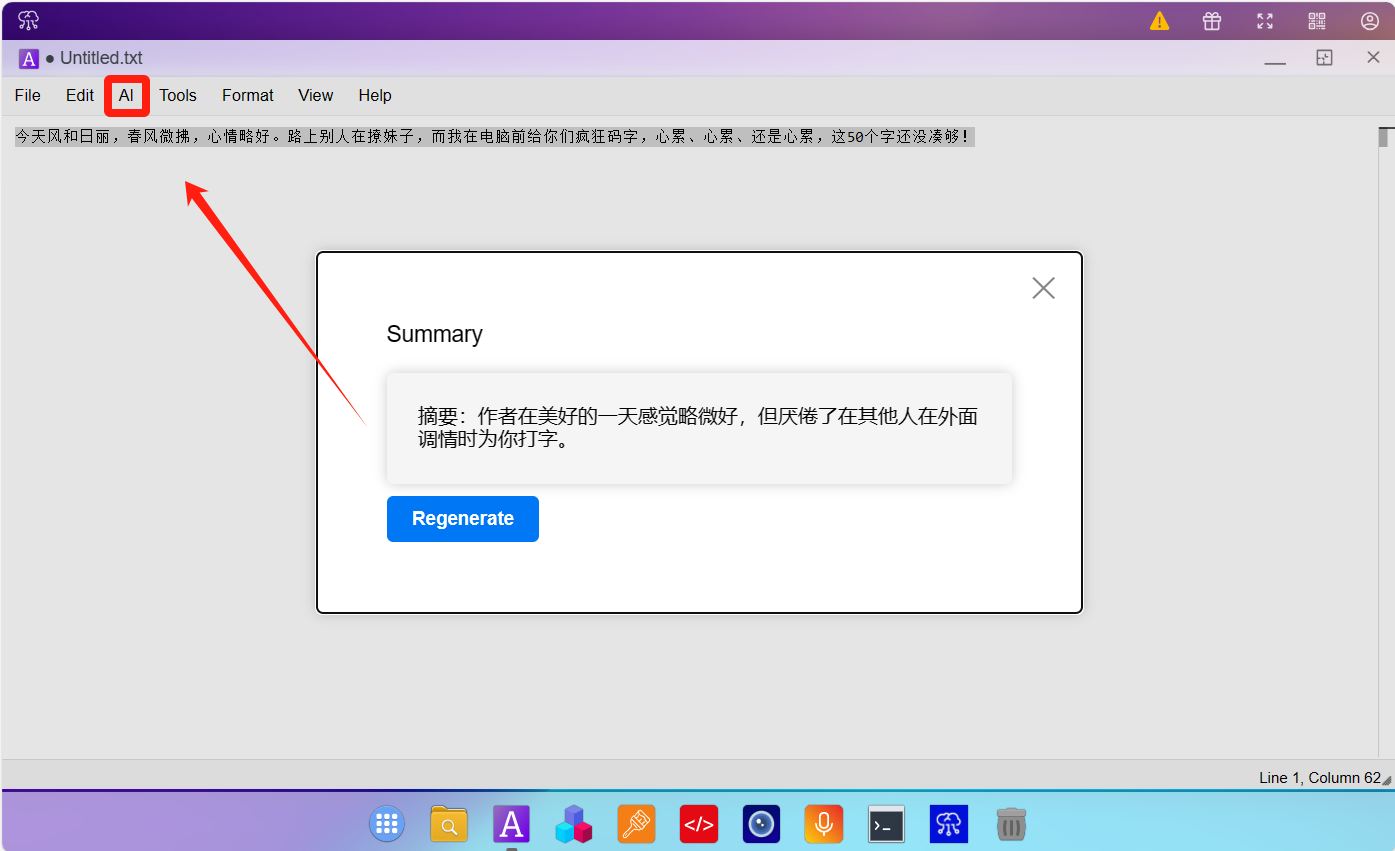Open the microphone recorder app in dock
The width and height of the screenshot is (1395, 851).
click(824, 824)
